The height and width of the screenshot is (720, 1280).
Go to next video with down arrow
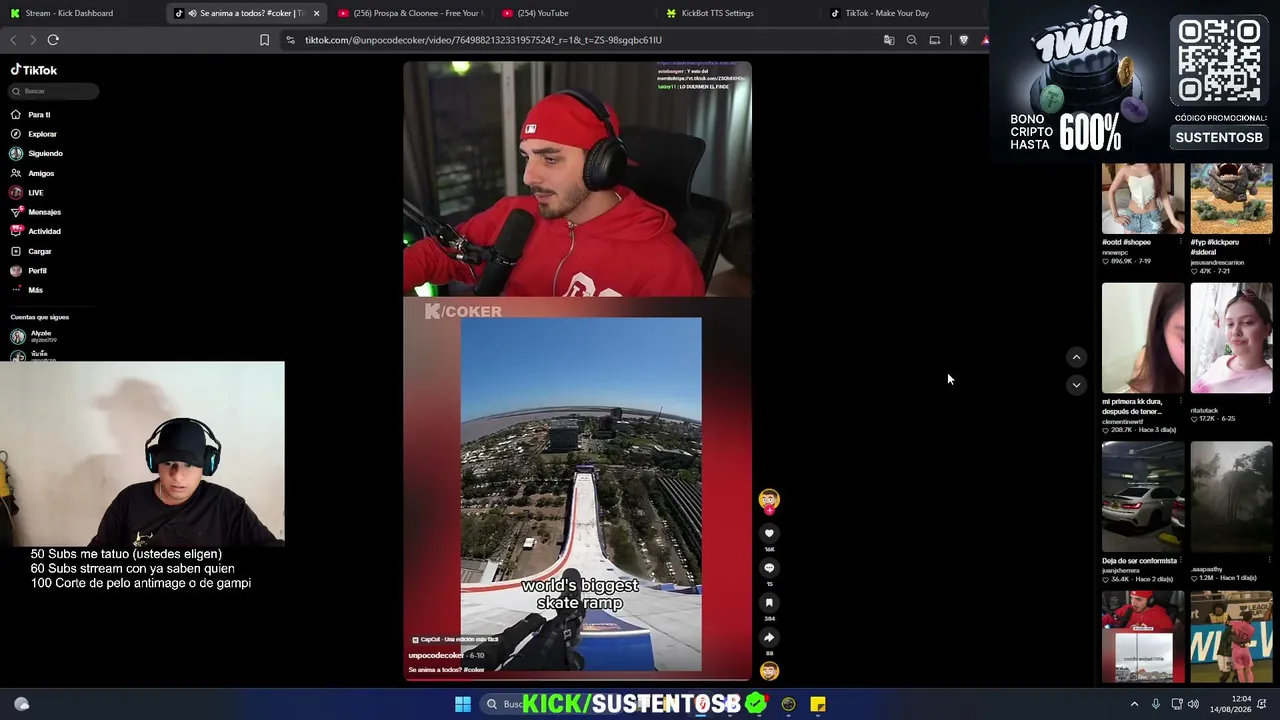point(1076,384)
